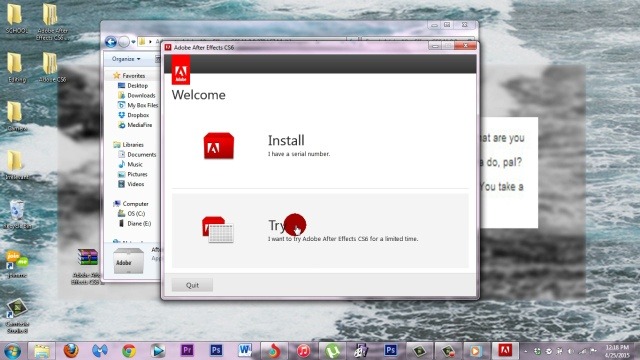Select Libraries in Explorer sidebar
The height and width of the screenshot is (360, 640).
[x=133, y=144]
